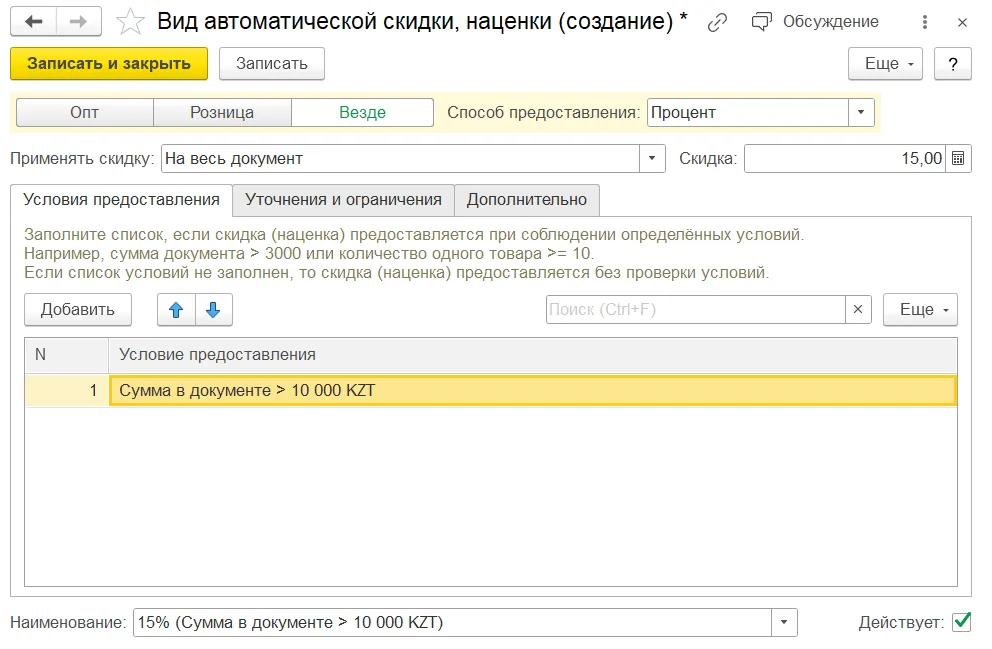992x649 pixels.
Task: Click the Записать button
Action: (272, 64)
